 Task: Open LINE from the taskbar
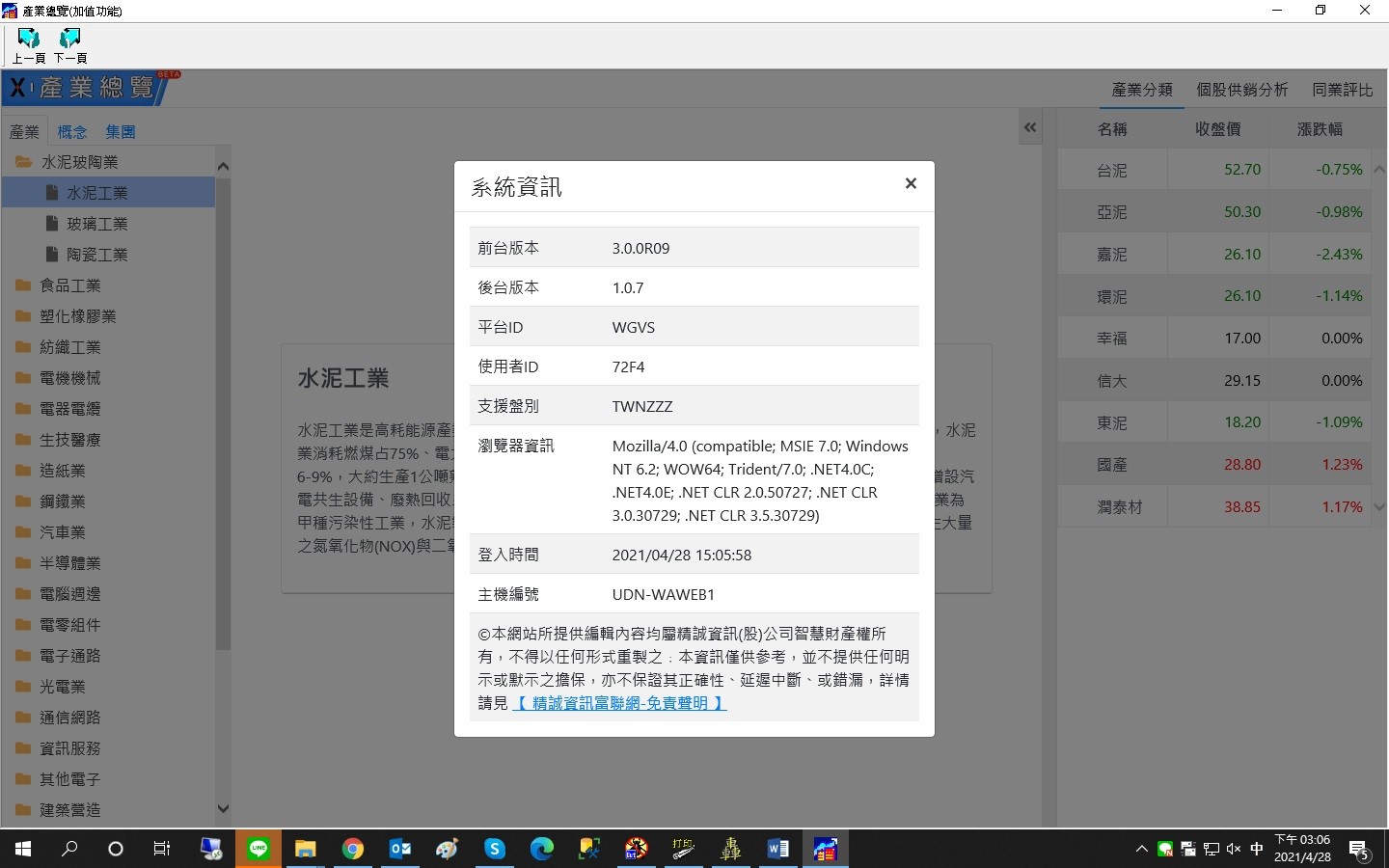click(258, 849)
